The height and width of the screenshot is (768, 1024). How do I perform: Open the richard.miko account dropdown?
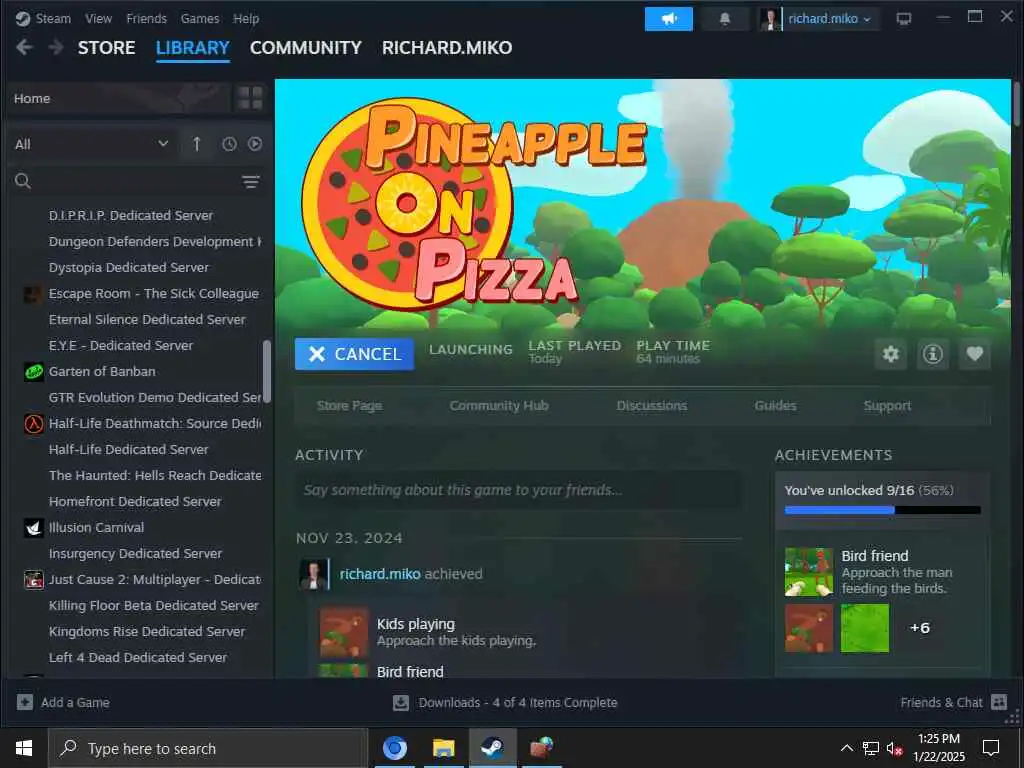pos(829,19)
